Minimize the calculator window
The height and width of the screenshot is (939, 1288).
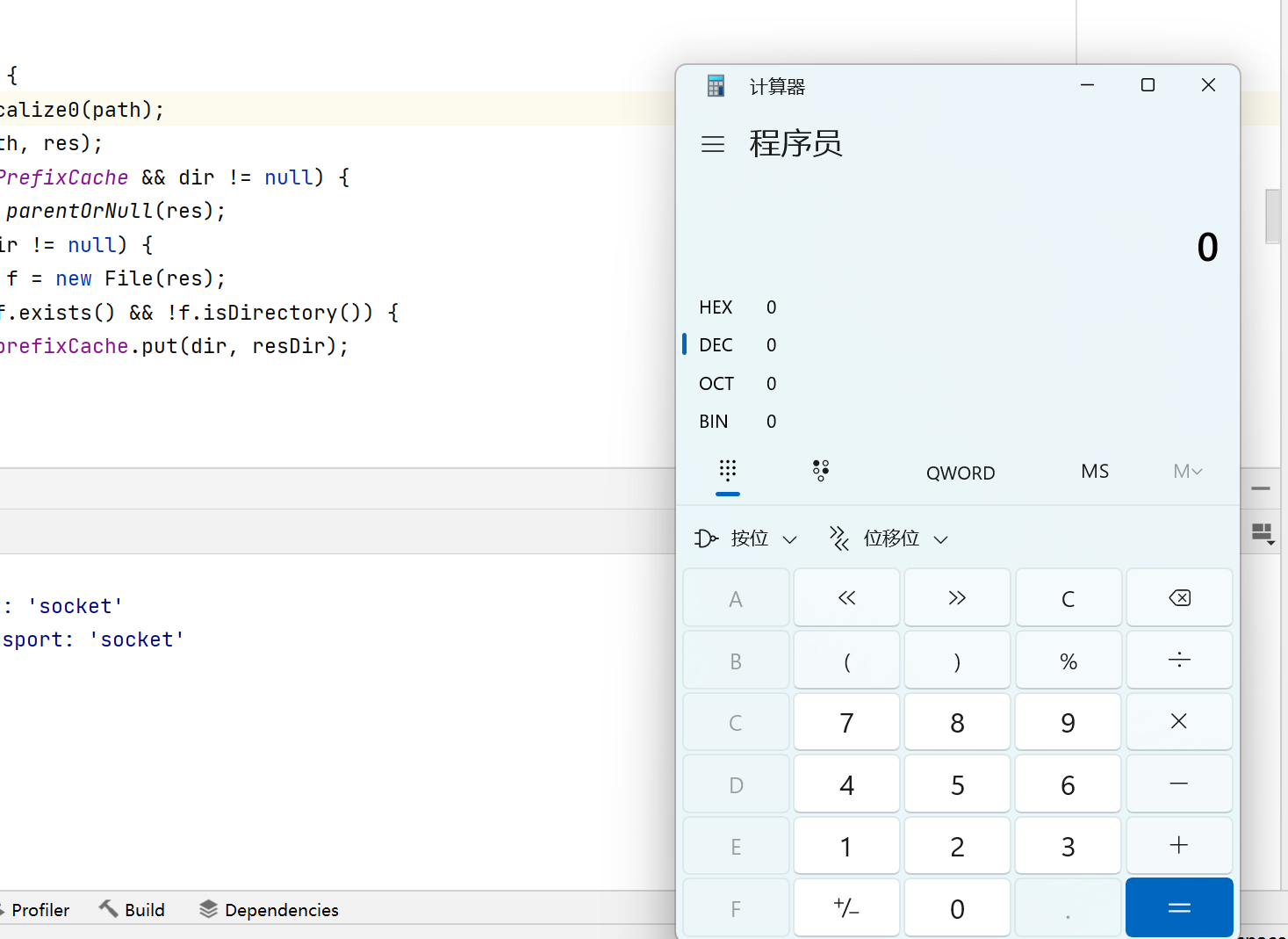1087,85
